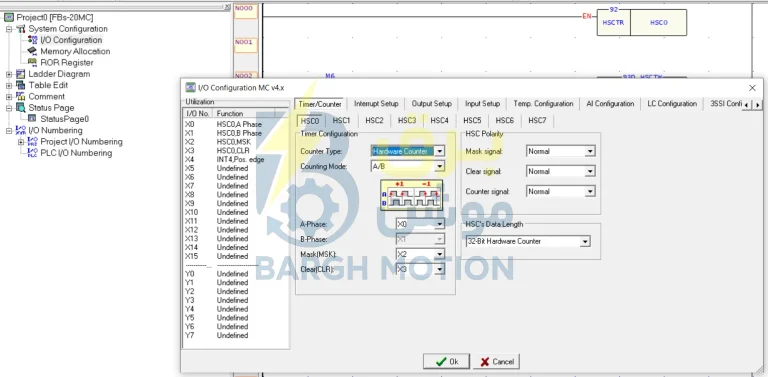Open the Counter signal polarity dropdown

[x=590, y=191]
